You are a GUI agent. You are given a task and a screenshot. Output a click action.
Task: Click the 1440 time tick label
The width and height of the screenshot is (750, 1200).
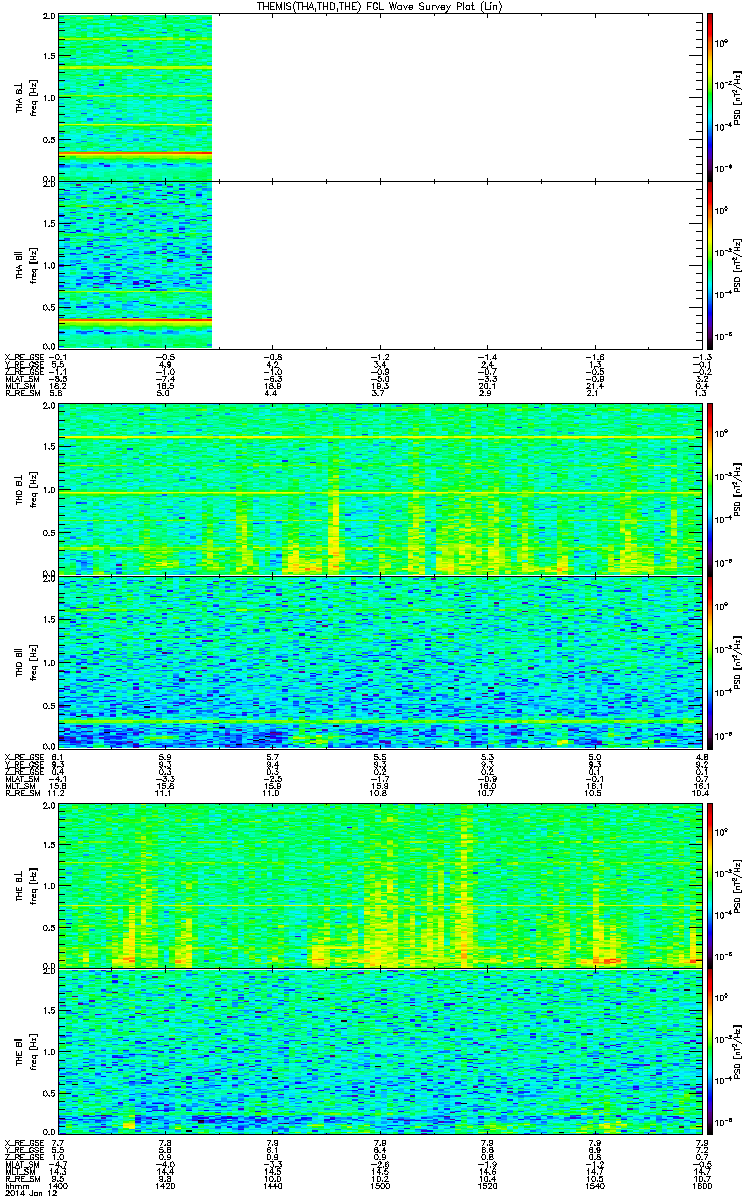tap(272, 1184)
